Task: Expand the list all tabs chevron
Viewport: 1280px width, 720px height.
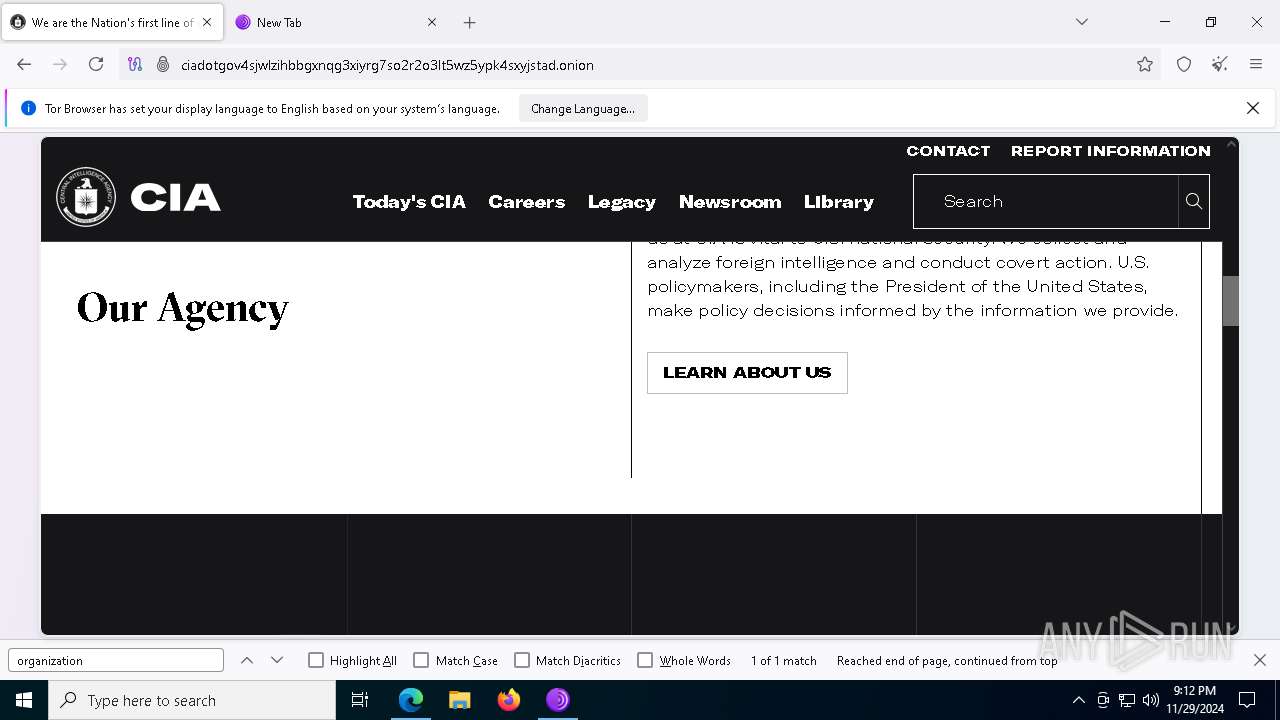Action: click(x=1081, y=22)
